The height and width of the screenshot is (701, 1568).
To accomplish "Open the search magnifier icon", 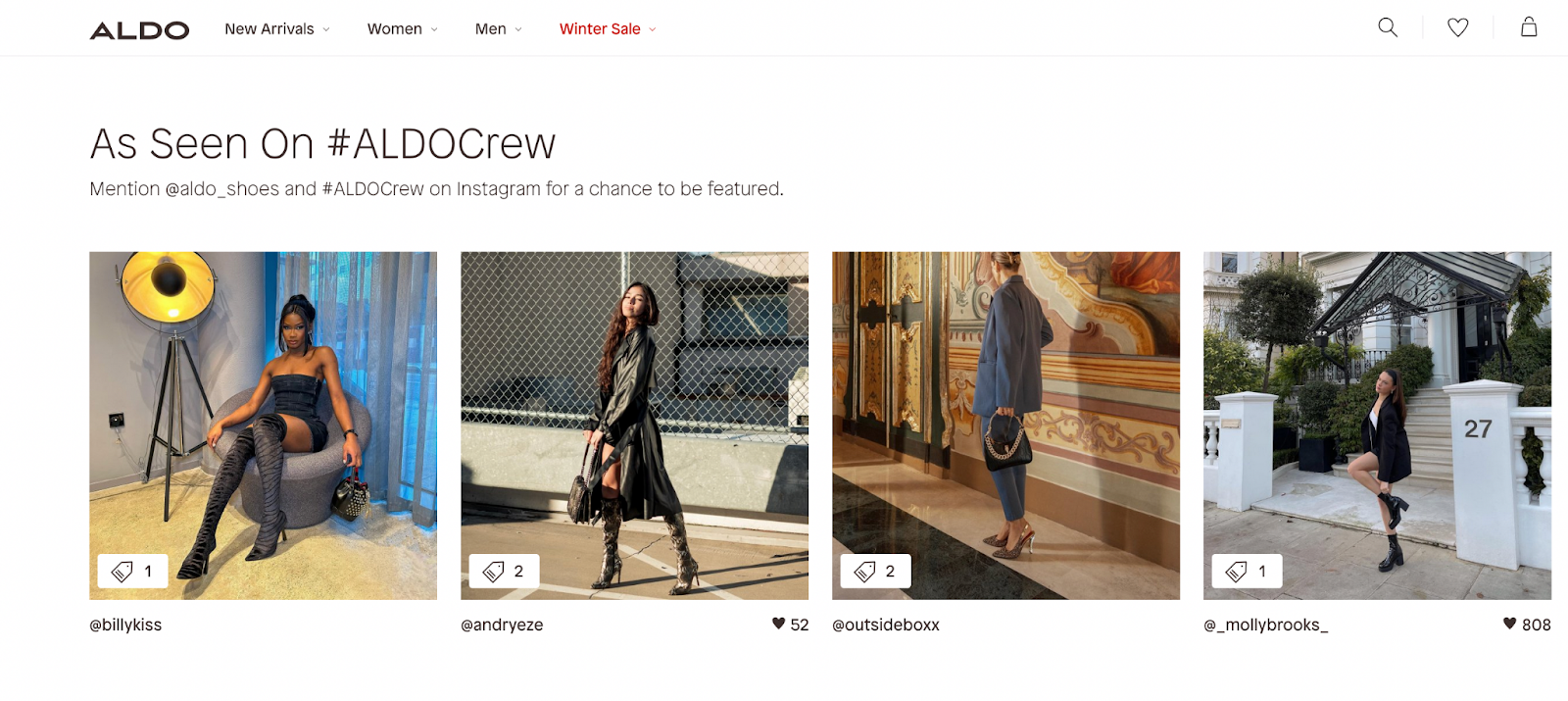I will click(x=1388, y=27).
